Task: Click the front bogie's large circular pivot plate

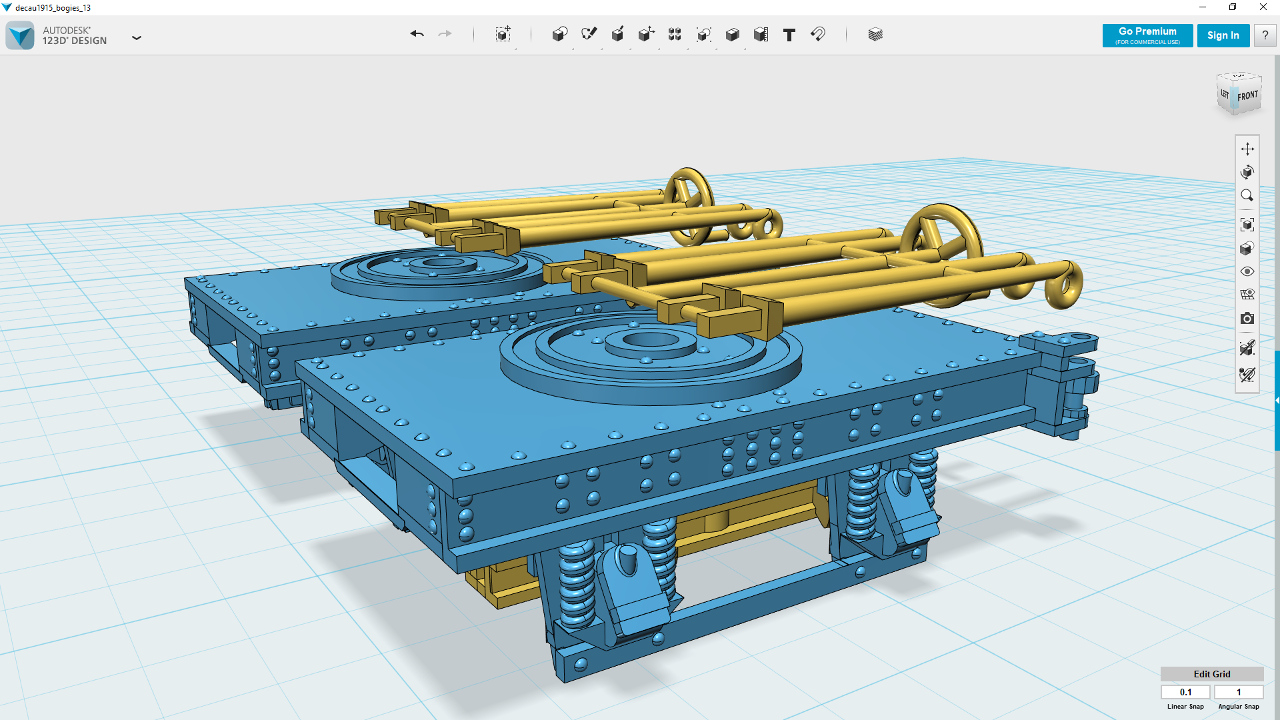Action: (651, 357)
